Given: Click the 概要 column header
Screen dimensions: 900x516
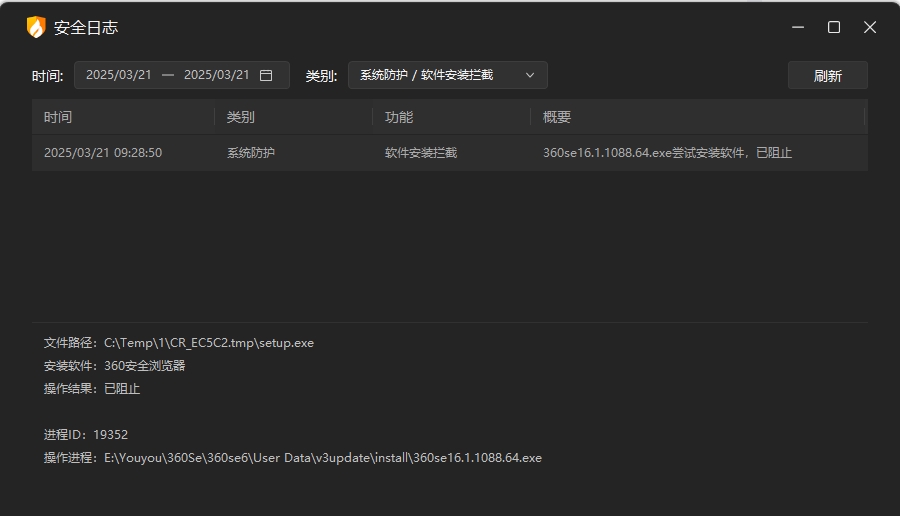Looking at the screenshot, I should pos(557,117).
